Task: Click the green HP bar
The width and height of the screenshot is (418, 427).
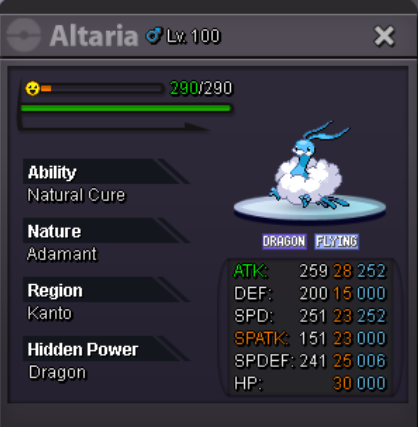Action: coord(126,108)
